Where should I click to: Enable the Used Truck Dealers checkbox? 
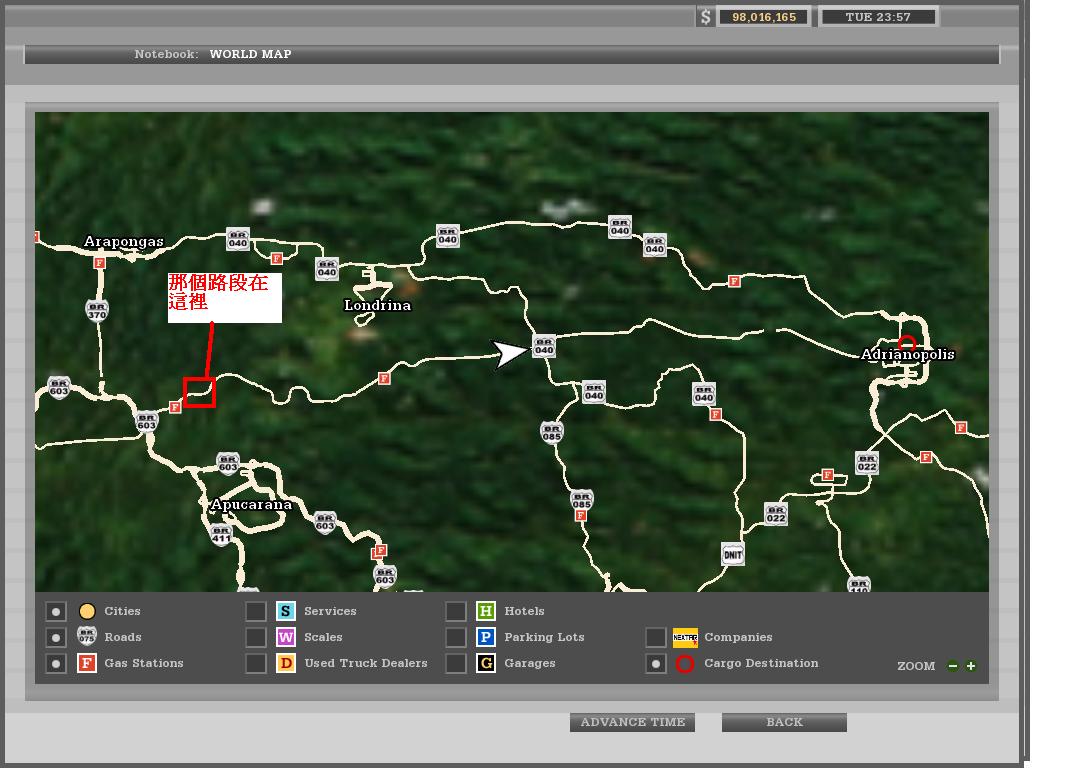[x=256, y=664]
